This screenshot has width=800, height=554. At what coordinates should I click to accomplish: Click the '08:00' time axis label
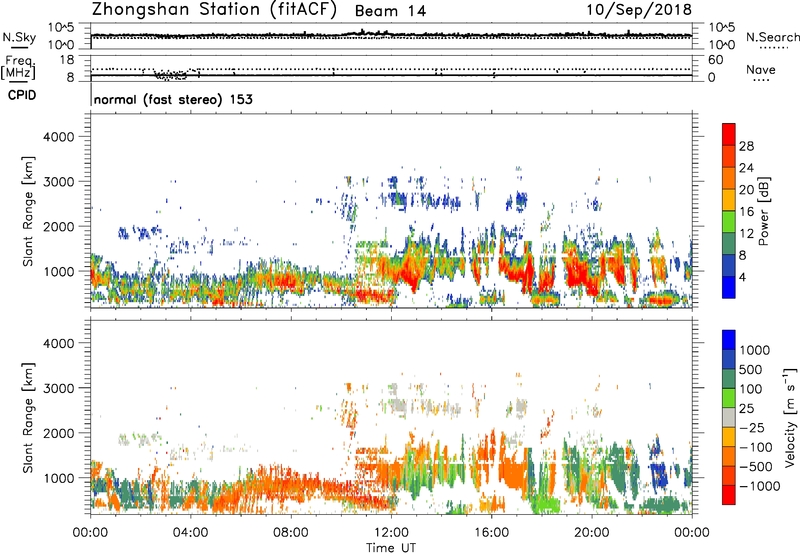[x=291, y=533]
